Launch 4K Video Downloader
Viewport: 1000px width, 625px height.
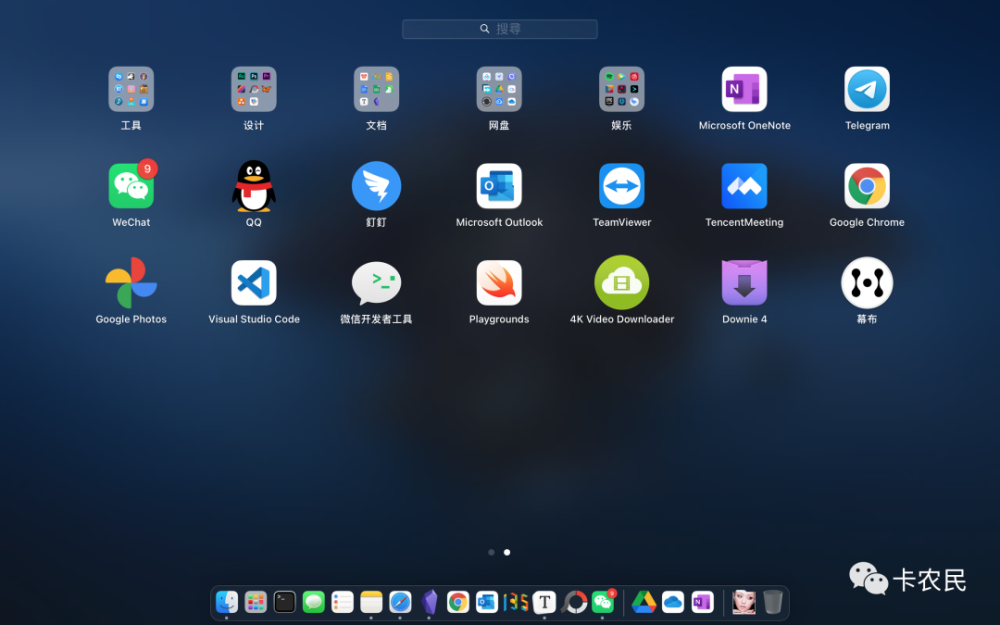coord(621,283)
